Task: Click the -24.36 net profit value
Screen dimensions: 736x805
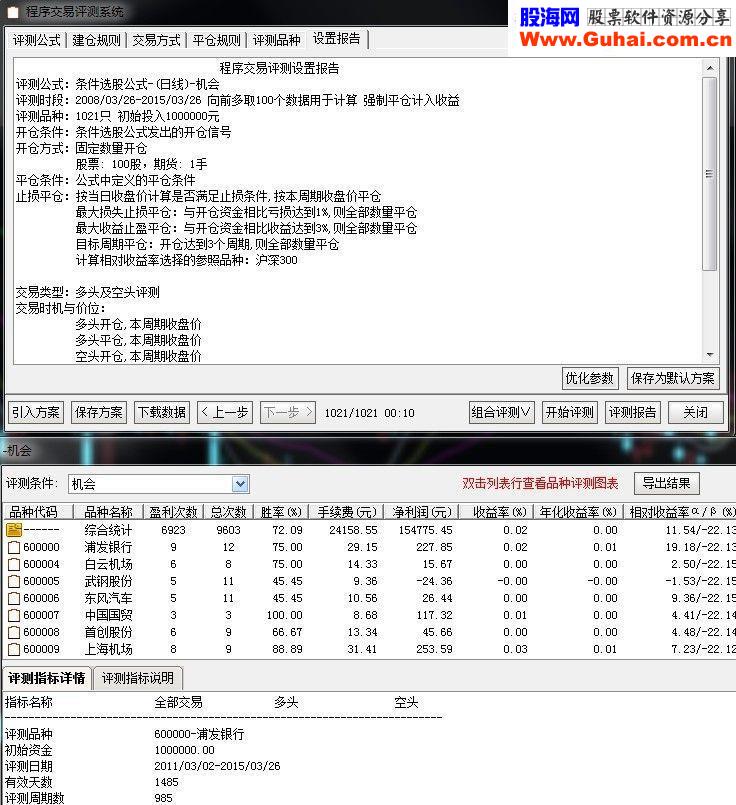Action: click(x=434, y=581)
